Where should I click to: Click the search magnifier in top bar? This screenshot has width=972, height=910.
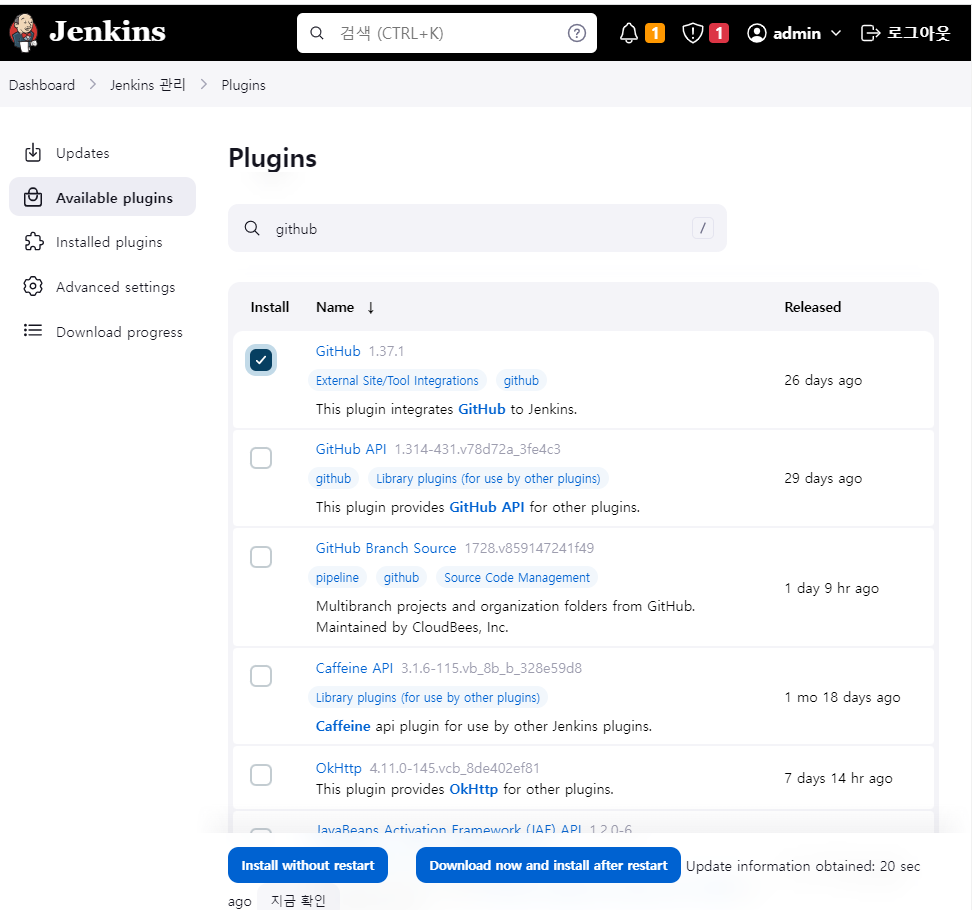coord(317,33)
